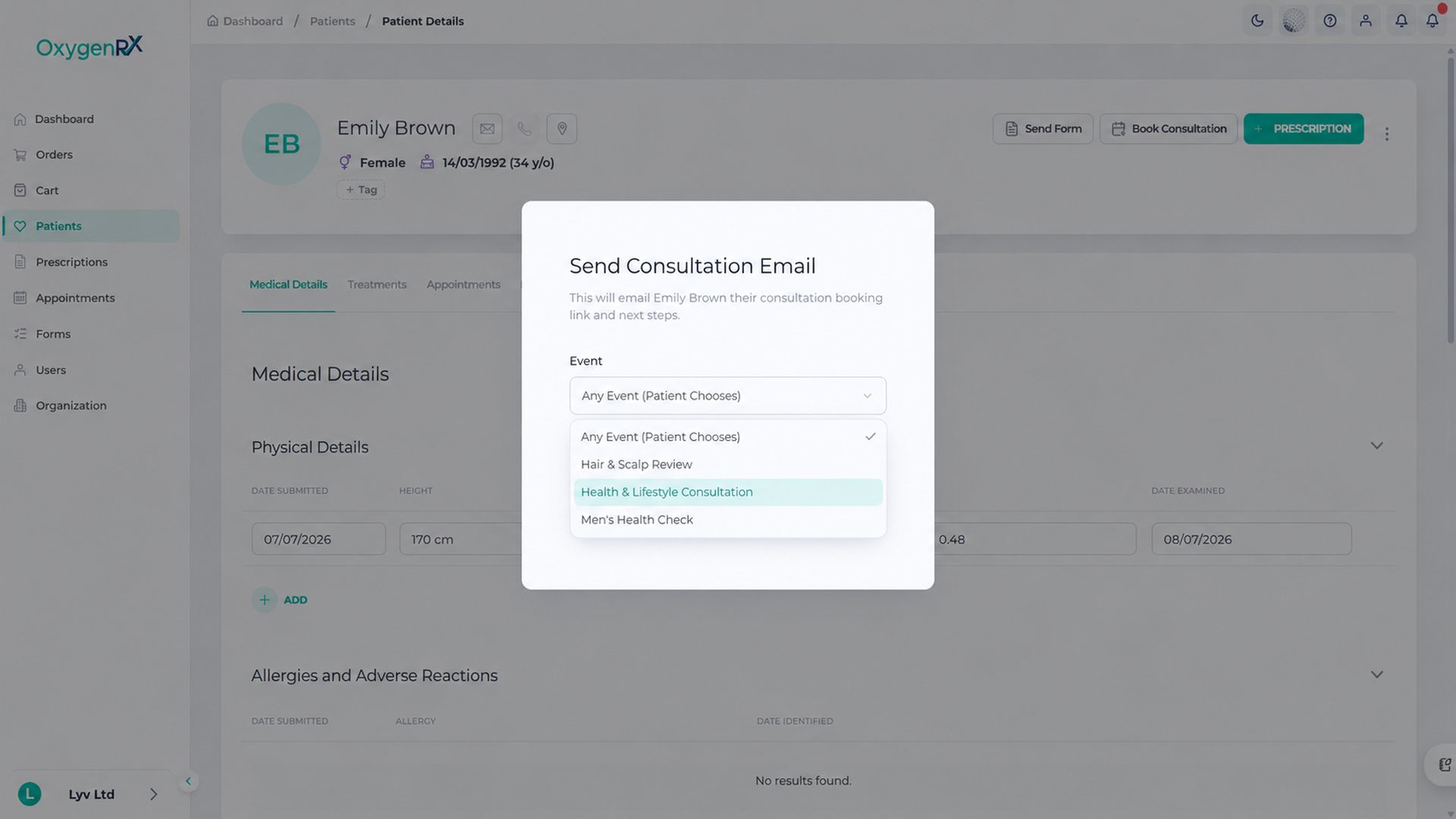Click the location pin icon by patient name
1456x819 pixels.
[x=562, y=129]
